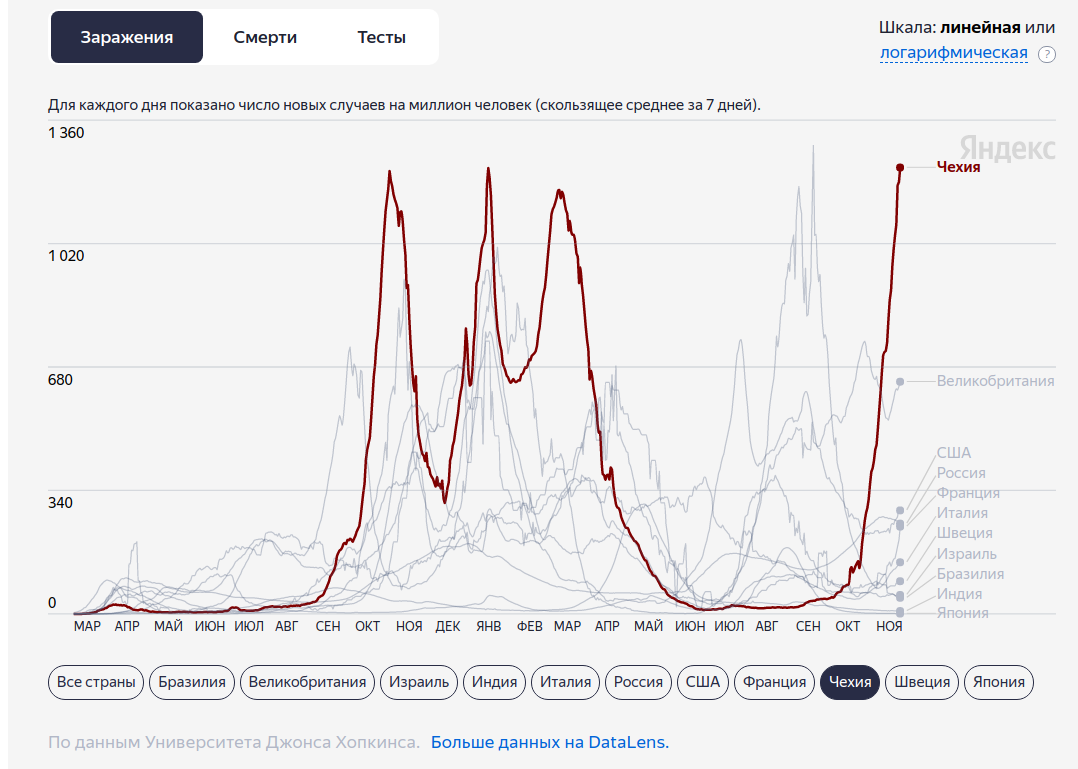Click the help question mark icon
Image resolution: width=1078 pixels, height=769 pixels.
1046,54
